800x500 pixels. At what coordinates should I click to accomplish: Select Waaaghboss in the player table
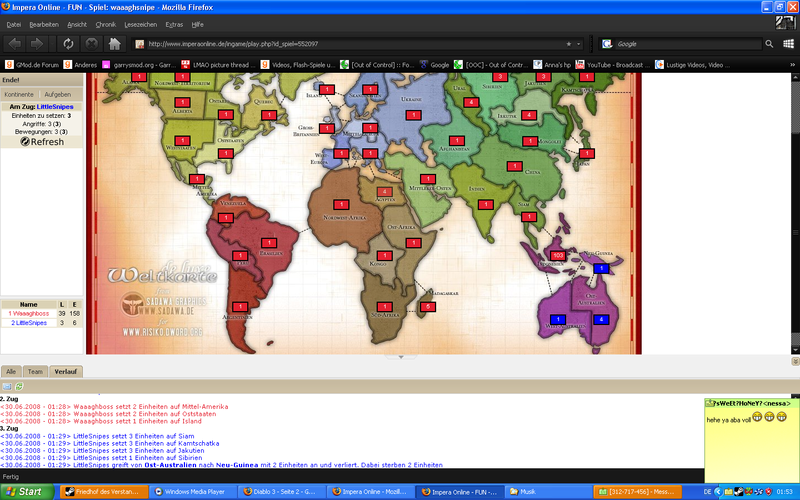click(29, 313)
